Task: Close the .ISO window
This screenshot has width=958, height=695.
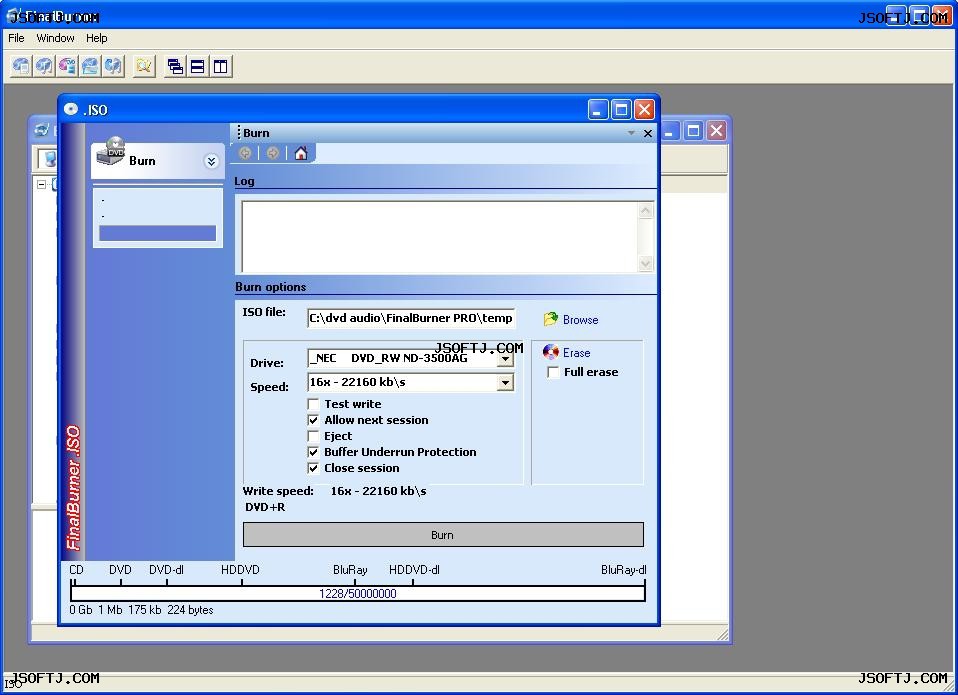Action: (x=645, y=110)
